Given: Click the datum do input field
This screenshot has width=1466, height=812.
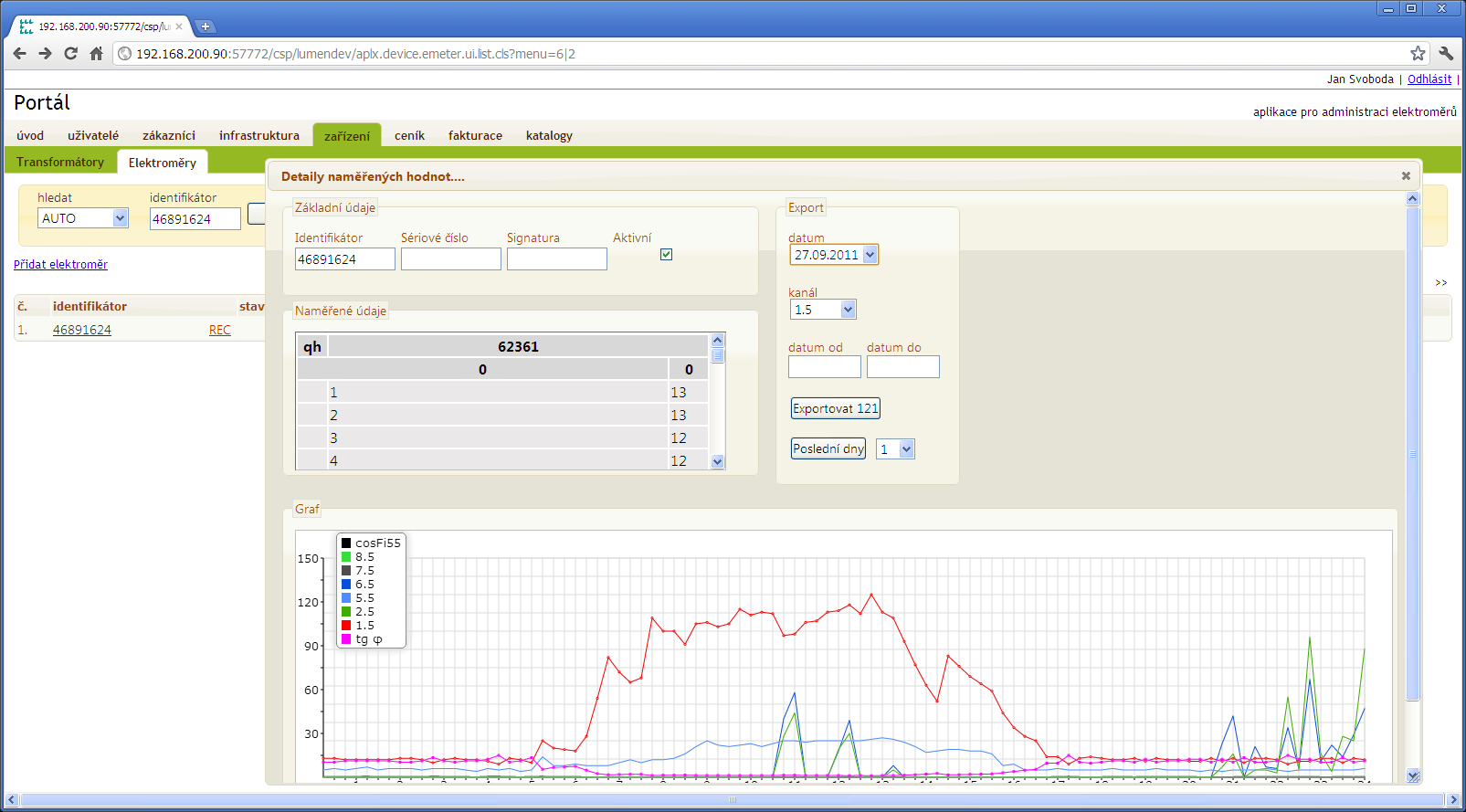Looking at the screenshot, I should [902, 366].
